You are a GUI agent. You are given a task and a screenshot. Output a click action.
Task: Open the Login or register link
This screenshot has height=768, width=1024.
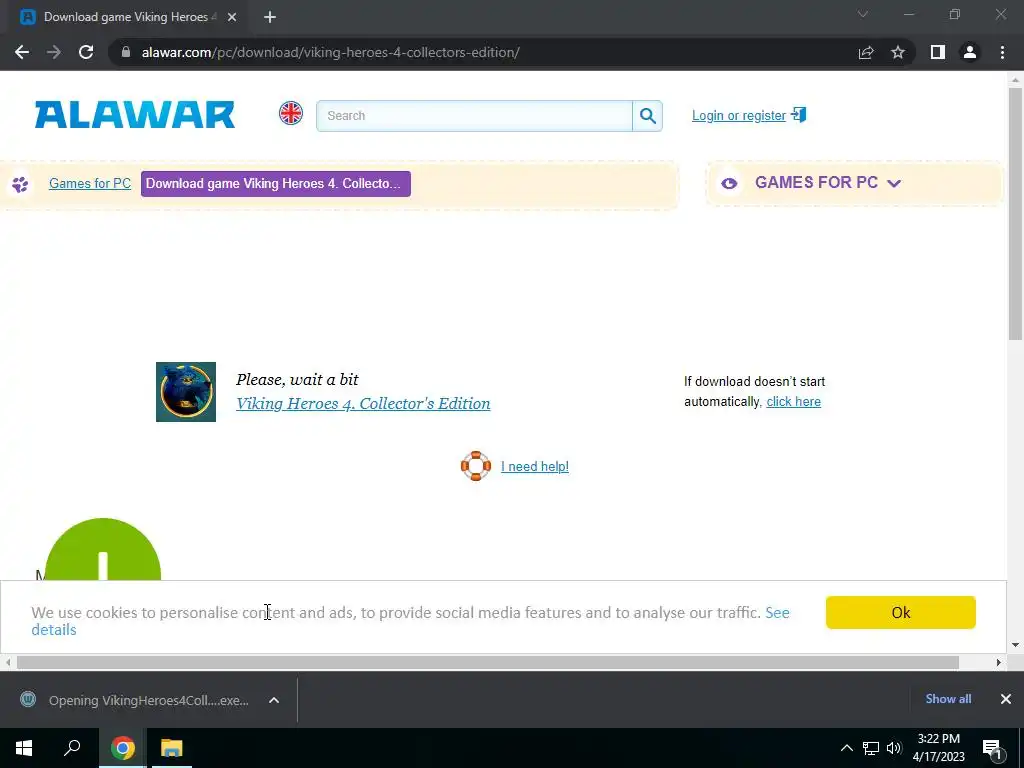coord(739,116)
